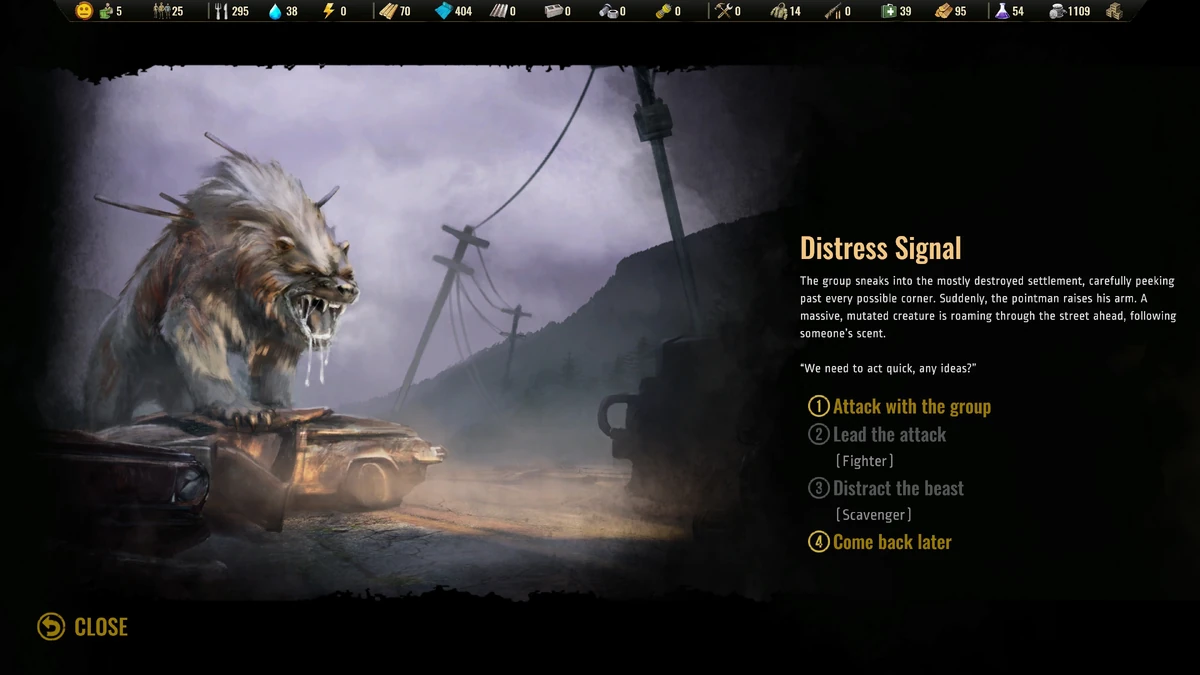The height and width of the screenshot is (675, 1200).
Task: Choose the 'Attack with the group' option
Action: click(903, 407)
